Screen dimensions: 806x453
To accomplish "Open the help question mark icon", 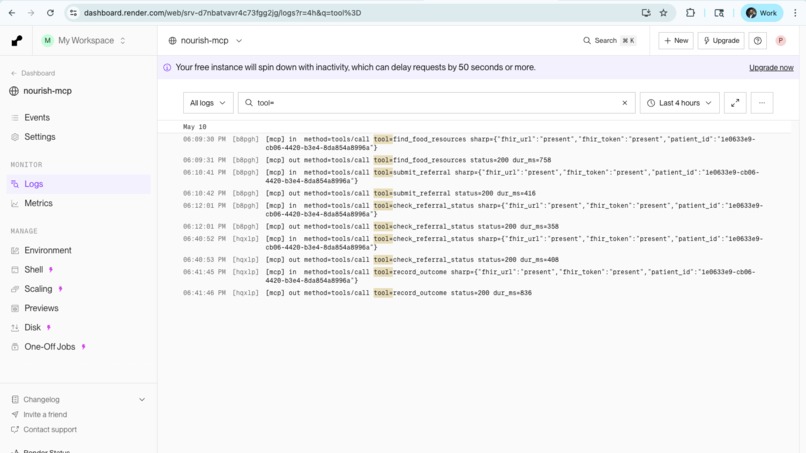I will (758, 41).
